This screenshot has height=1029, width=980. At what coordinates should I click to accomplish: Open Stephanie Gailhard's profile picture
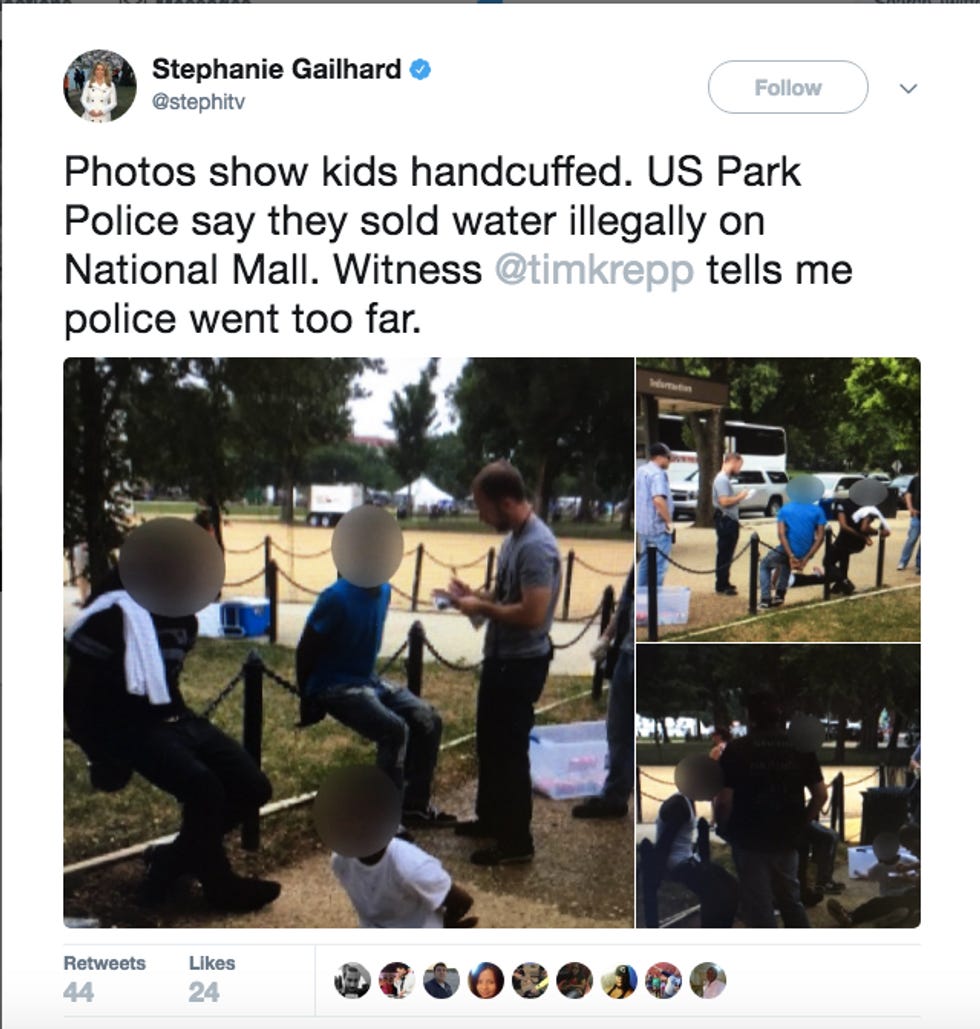click(x=100, y=86)
